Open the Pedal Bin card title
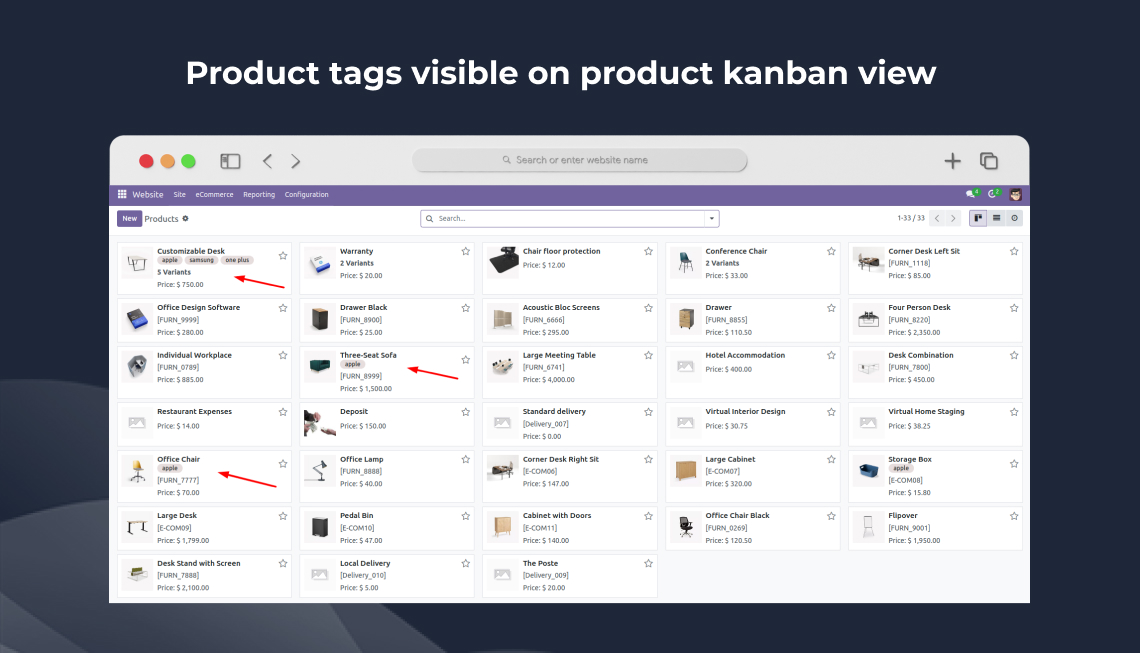Screen dimensions: 1140x653 click(x=356, y=516)
